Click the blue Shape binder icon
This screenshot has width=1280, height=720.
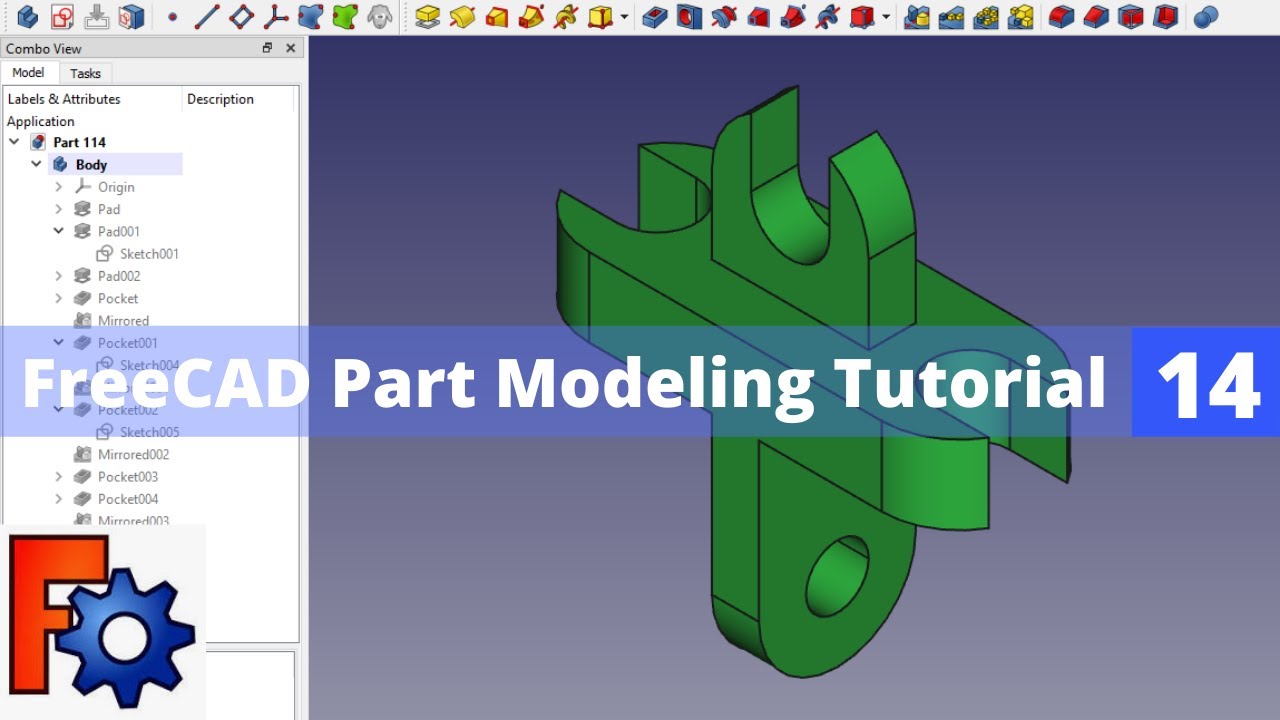(310, 16)
